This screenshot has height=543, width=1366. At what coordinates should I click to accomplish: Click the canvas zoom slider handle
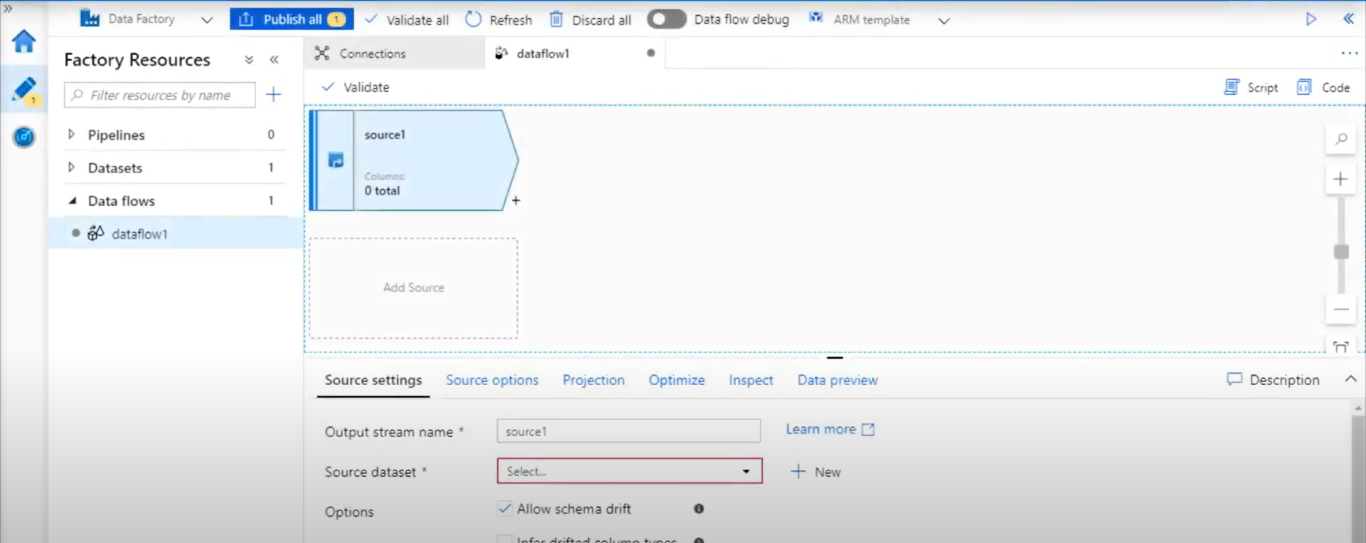(1342, 252)
